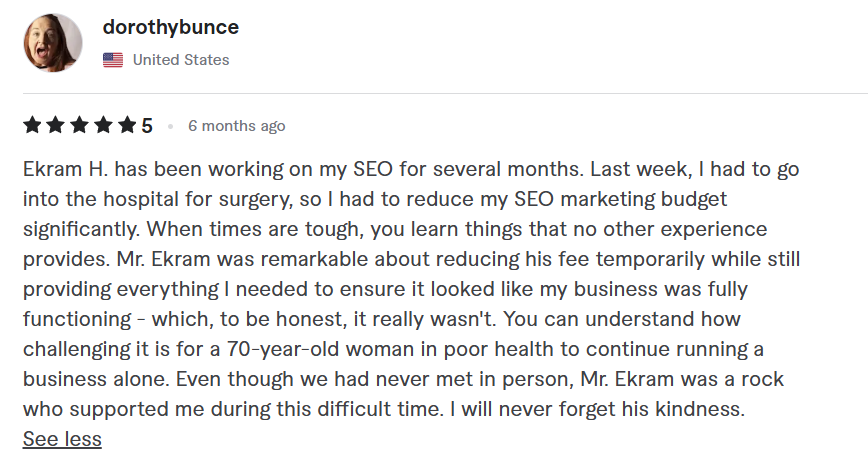
Task: Click the fifth rating star
Action: click(x=127, y=126)
